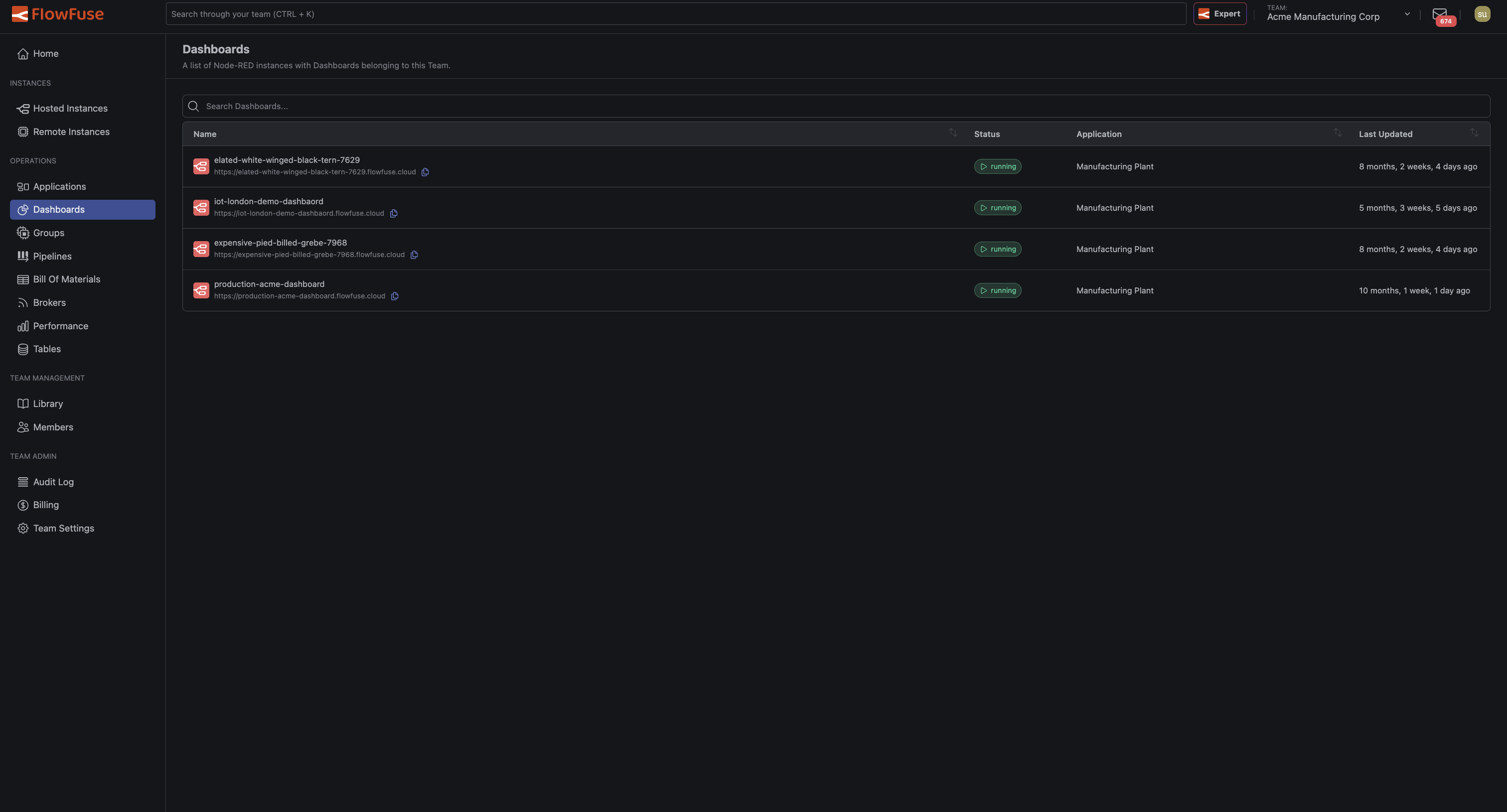Open the notifications inbox icon

[x=1439, y=13]
